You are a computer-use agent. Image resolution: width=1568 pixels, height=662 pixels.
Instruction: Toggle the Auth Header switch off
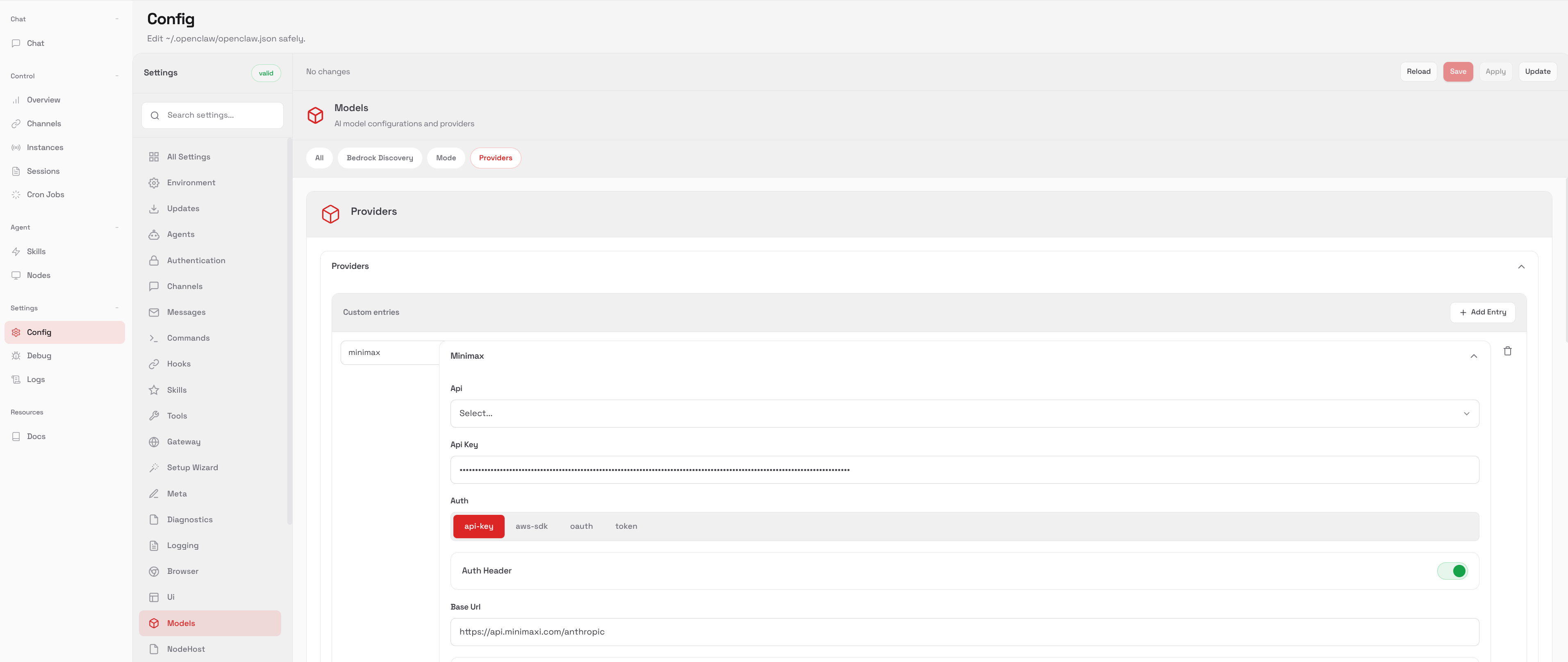pyautogui.click(x=1452, y=571)
